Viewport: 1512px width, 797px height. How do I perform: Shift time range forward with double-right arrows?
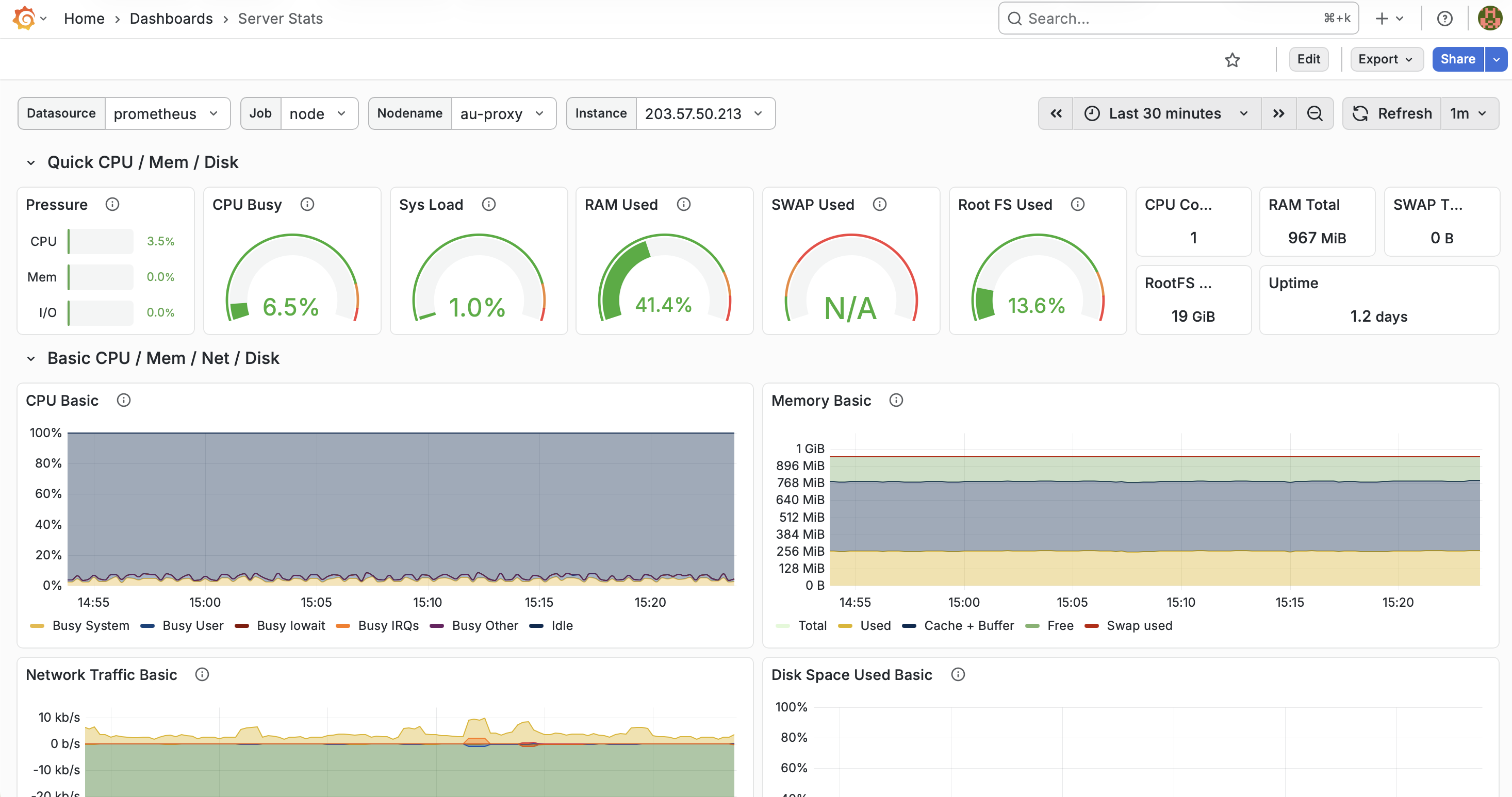click(1278, 113)
